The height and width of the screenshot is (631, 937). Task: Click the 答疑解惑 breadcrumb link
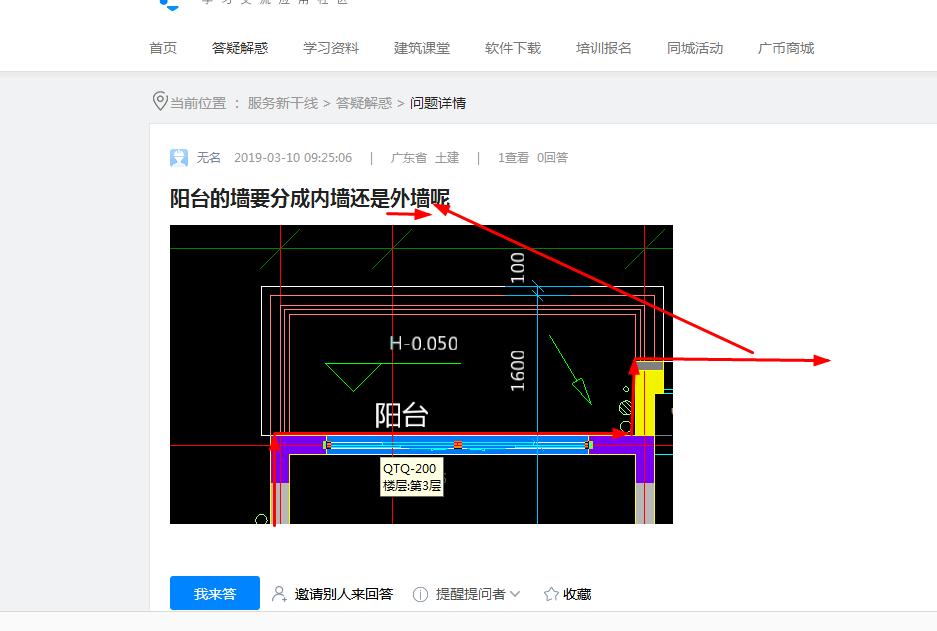click(364, 103)
